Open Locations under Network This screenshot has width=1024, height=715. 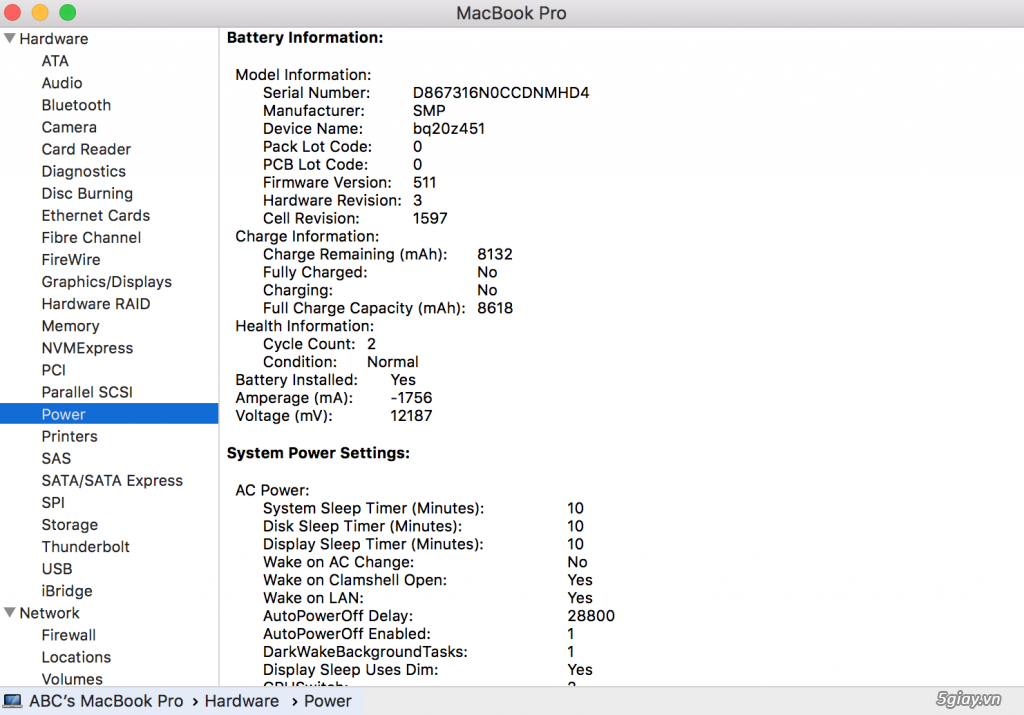(x=76, y=657)
